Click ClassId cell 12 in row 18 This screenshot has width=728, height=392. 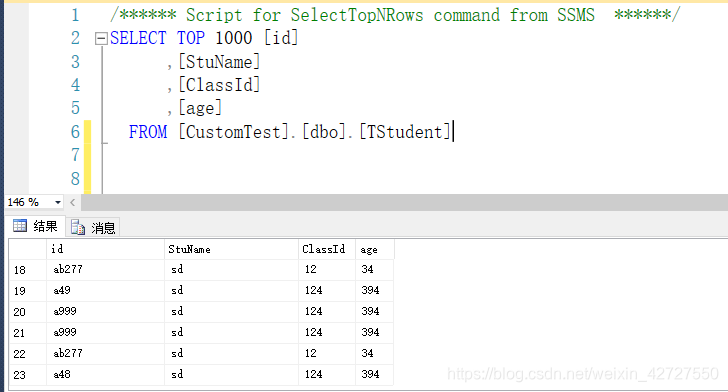[x=327, y=270]
